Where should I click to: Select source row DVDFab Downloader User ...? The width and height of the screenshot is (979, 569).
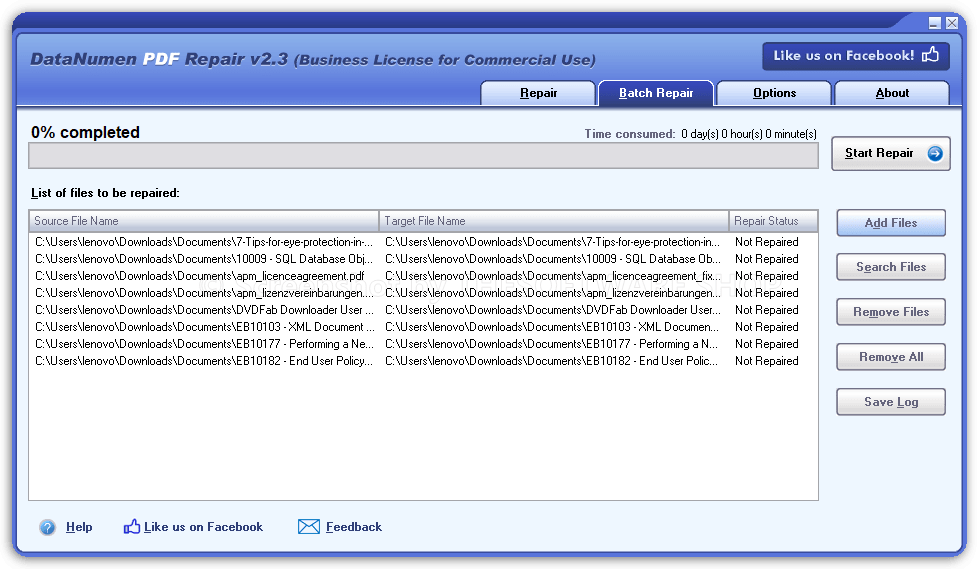[x=204, y=310]
